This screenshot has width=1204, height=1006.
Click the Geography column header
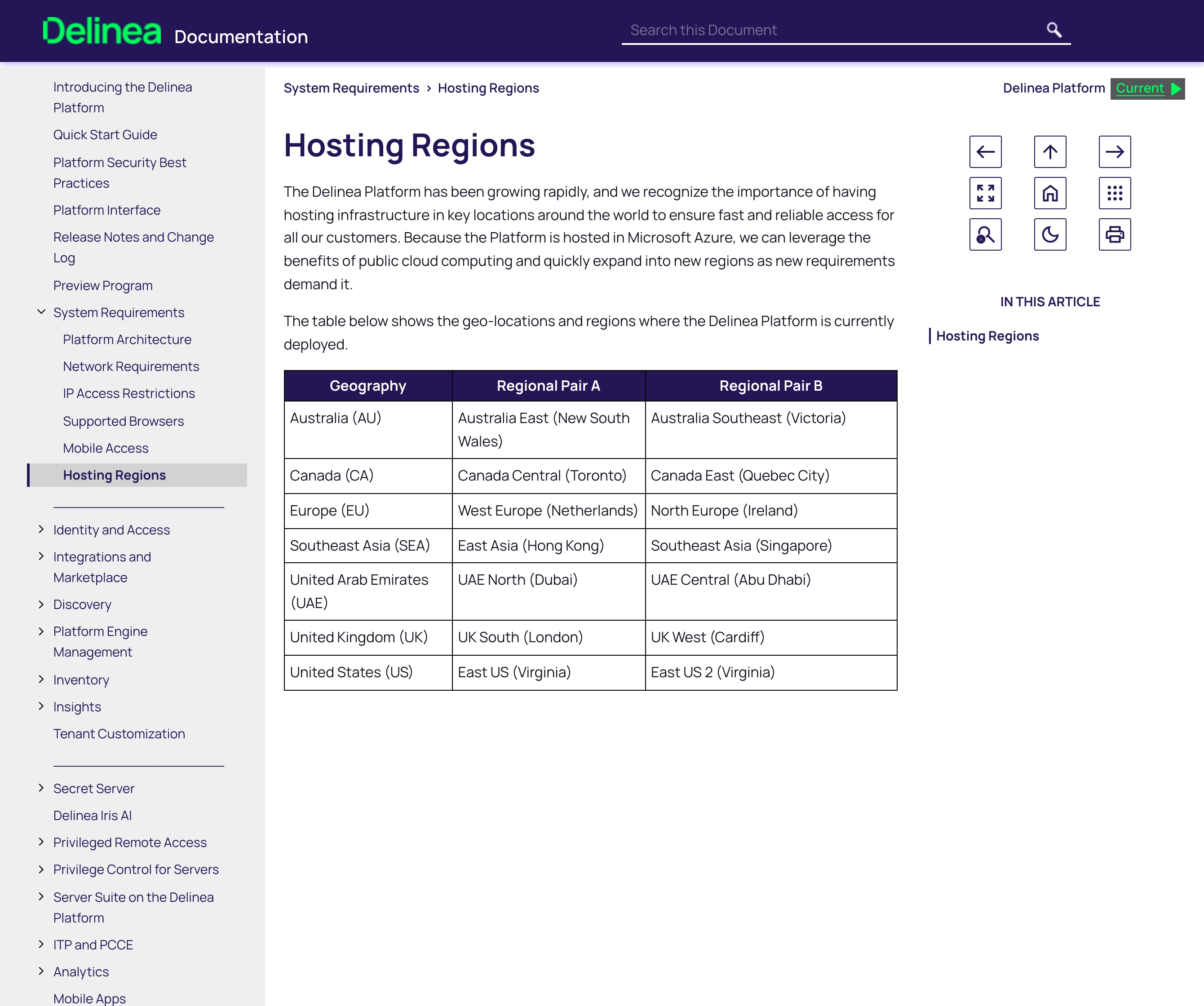(x=368, y=386)
